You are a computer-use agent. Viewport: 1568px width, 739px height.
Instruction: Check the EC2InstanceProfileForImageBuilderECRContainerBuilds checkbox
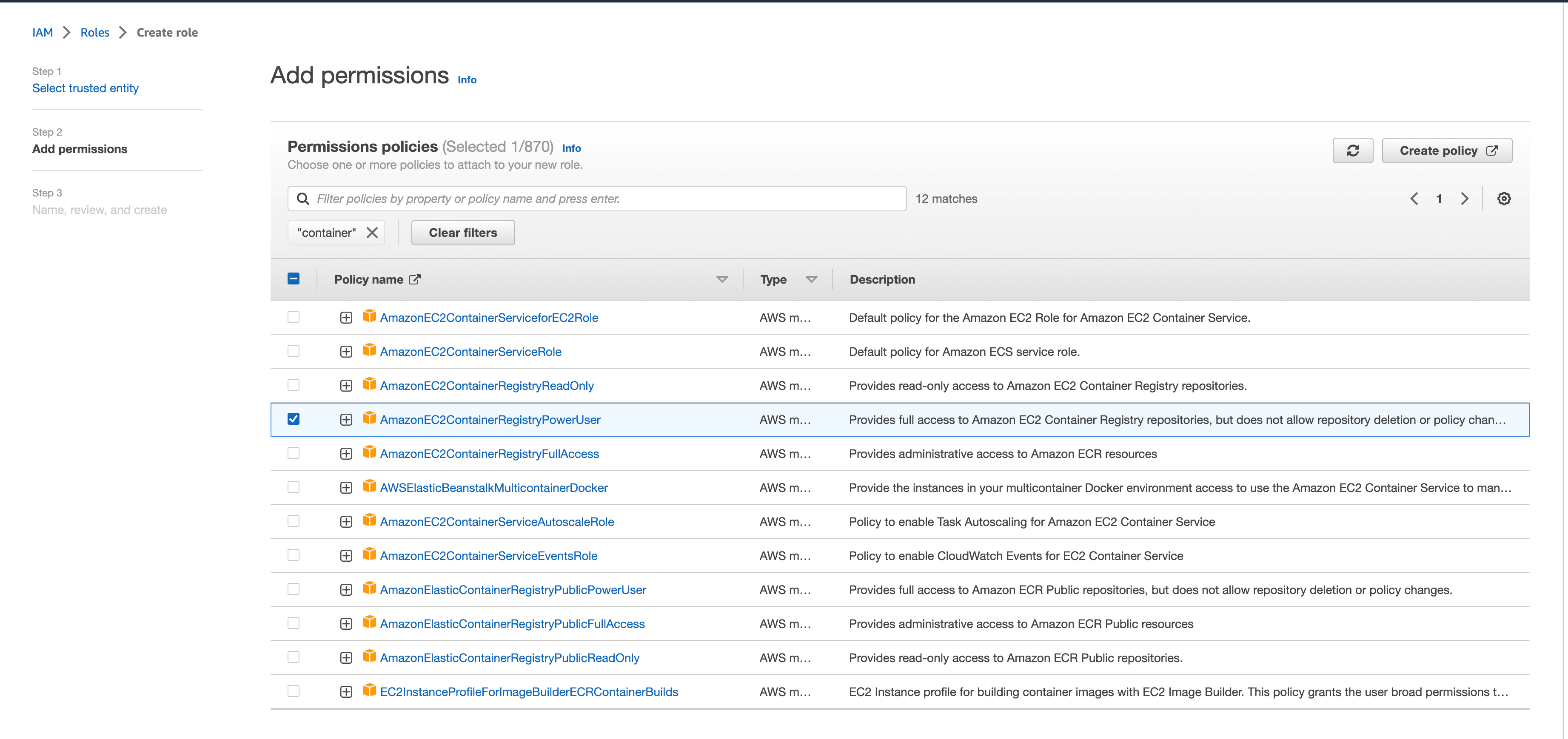294,691
